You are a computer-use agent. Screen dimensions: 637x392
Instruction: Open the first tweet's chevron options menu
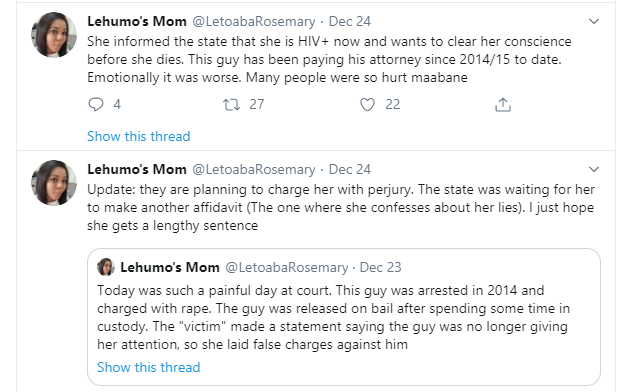(594, 21)
